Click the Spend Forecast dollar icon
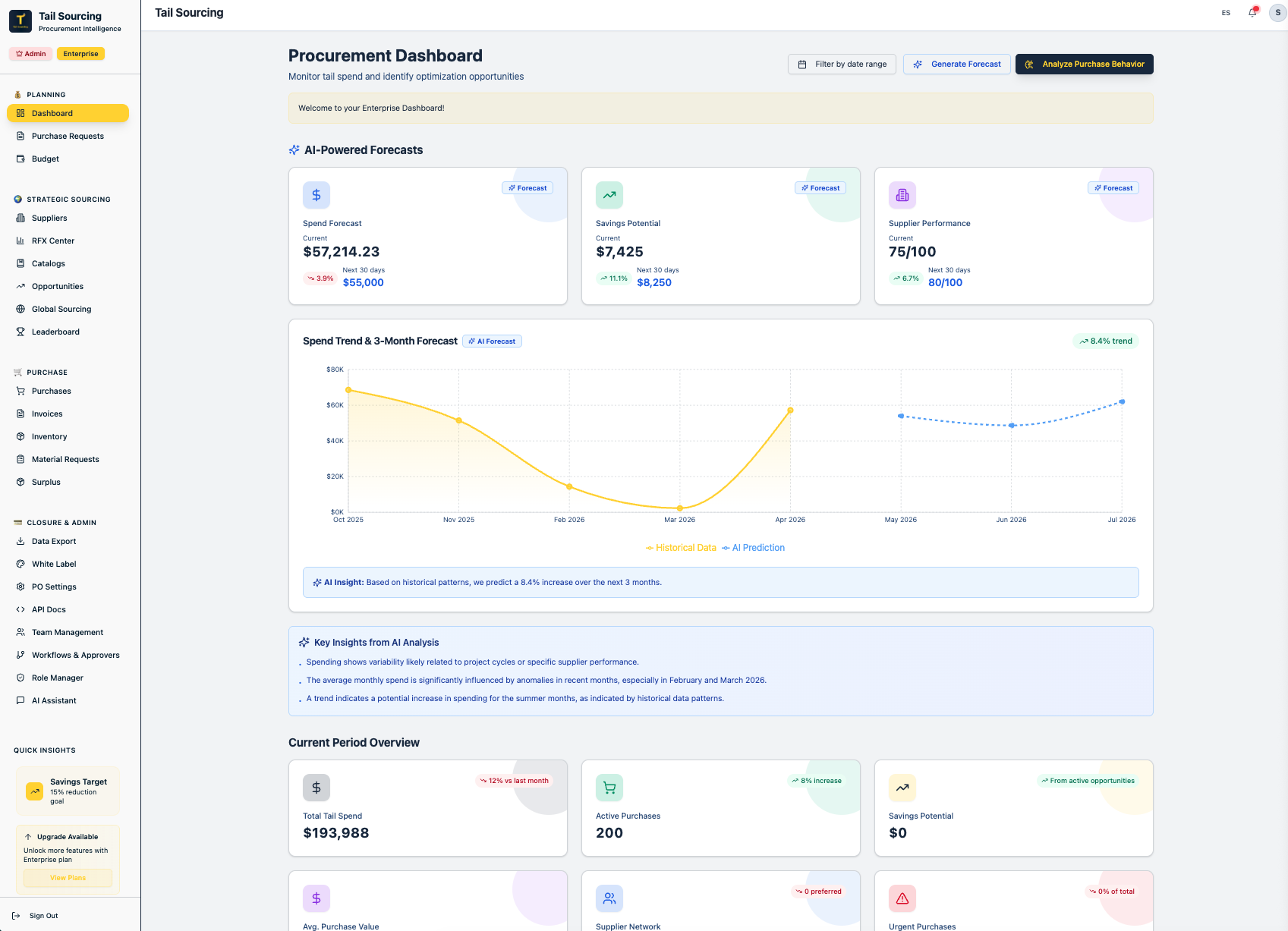The image size is (1288, 931). [316, 195]
